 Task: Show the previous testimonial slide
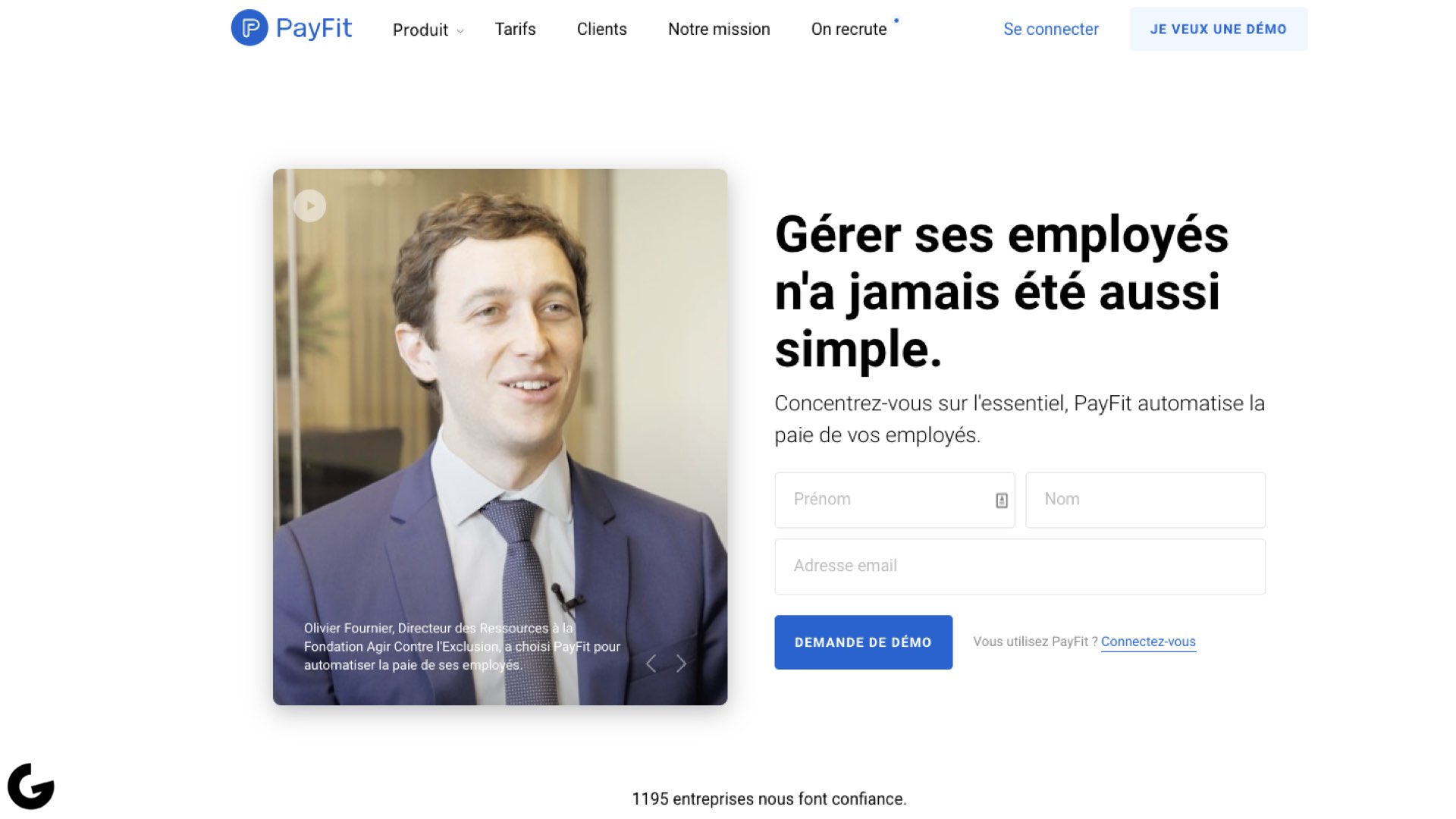click(x=651, y=664)
